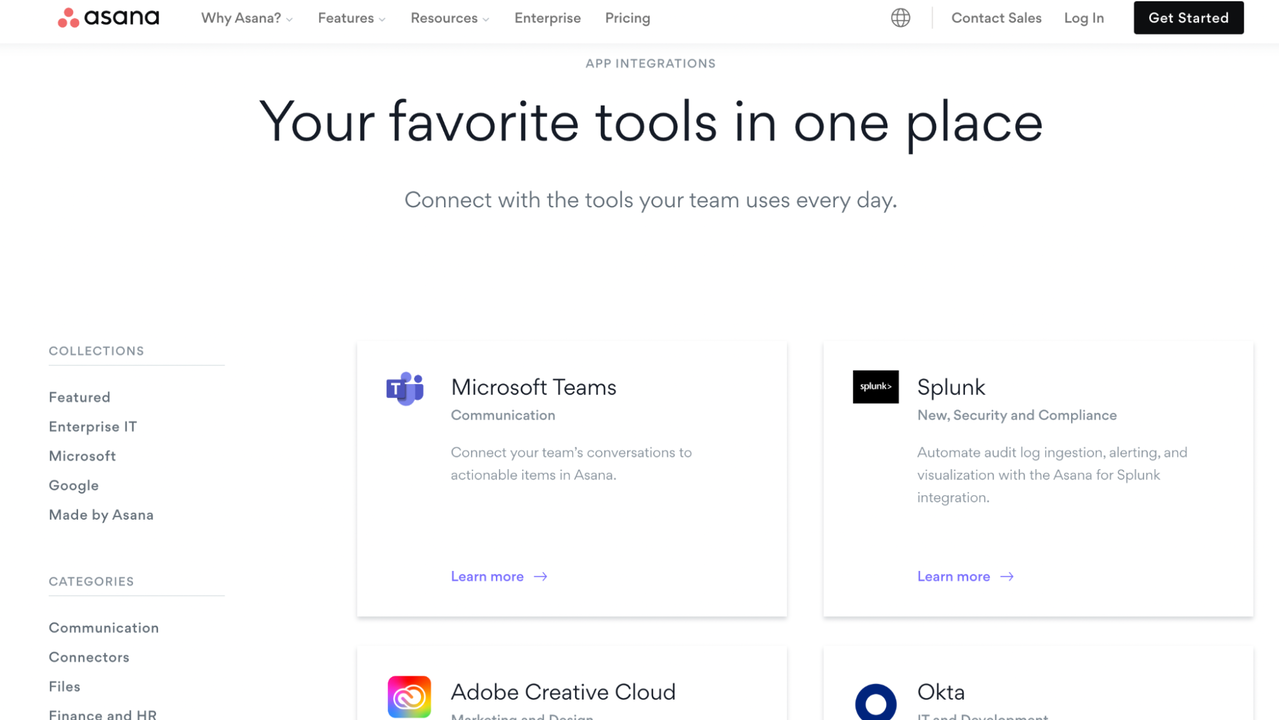
Task: Click the arrow beside Microsoft Teams Learn more
Action: pyautogui.click(x=541, y=577)
